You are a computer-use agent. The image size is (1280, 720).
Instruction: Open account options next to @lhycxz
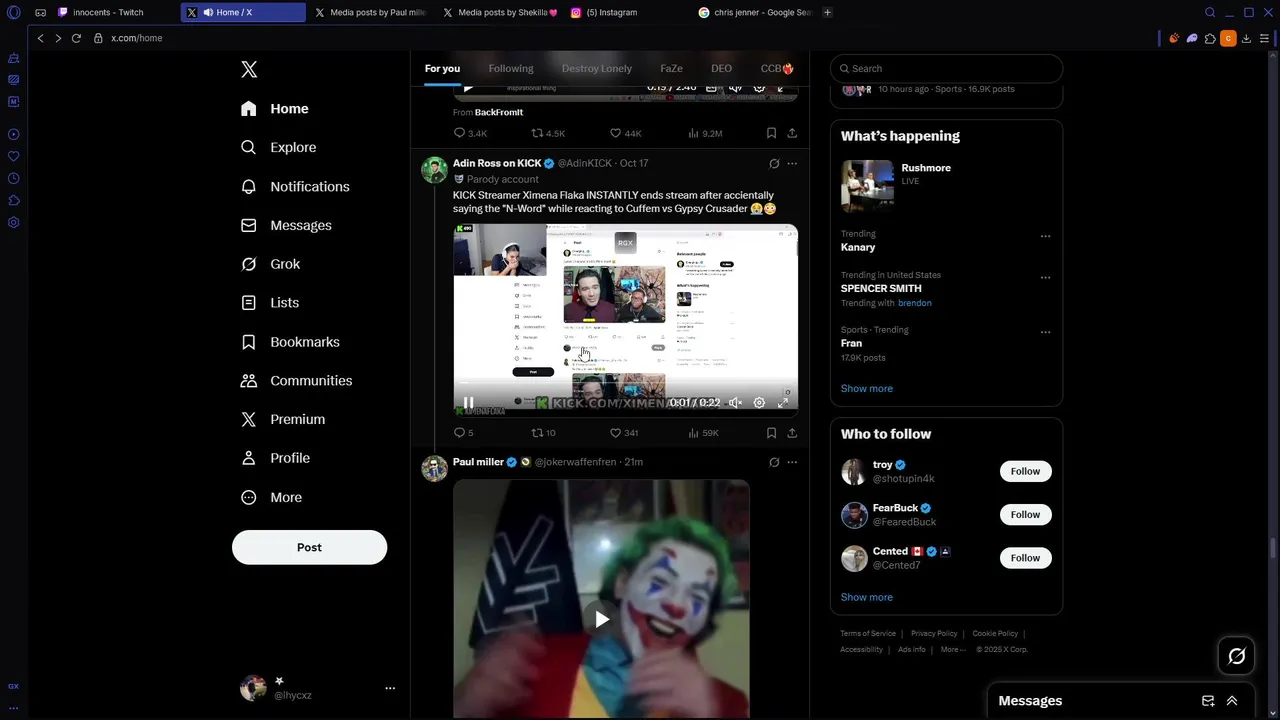(x=390, y=688)
